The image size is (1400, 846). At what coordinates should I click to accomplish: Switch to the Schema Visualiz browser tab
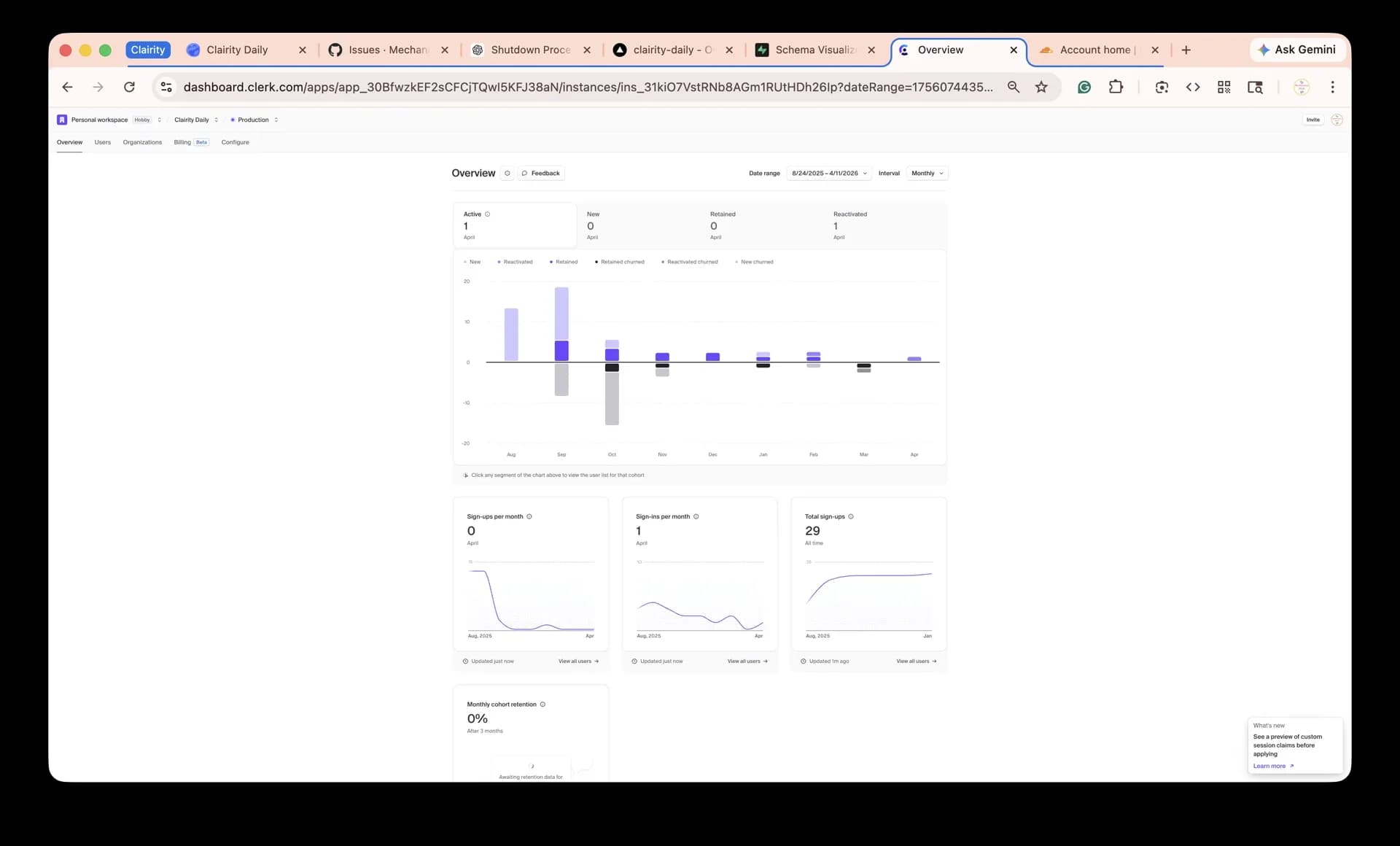[x=815, y=50]
